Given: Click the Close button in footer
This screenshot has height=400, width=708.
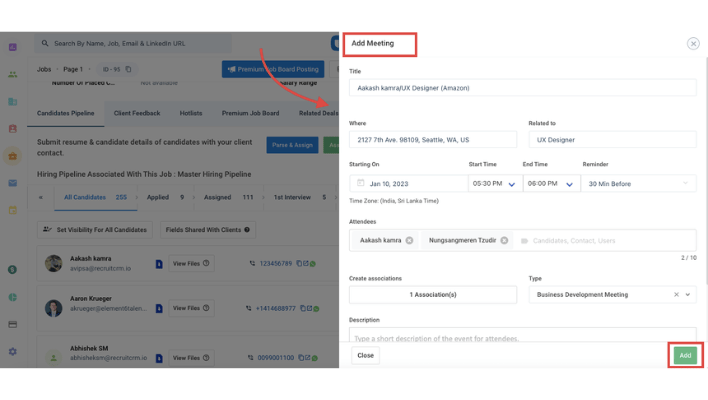Looking at the screenshot, I should click(x=365, y=355).
